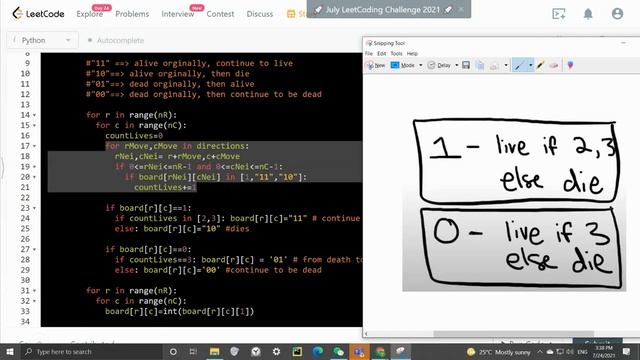
Task: Copy the snip with the copy icon
Action: (x=480, y=65)
